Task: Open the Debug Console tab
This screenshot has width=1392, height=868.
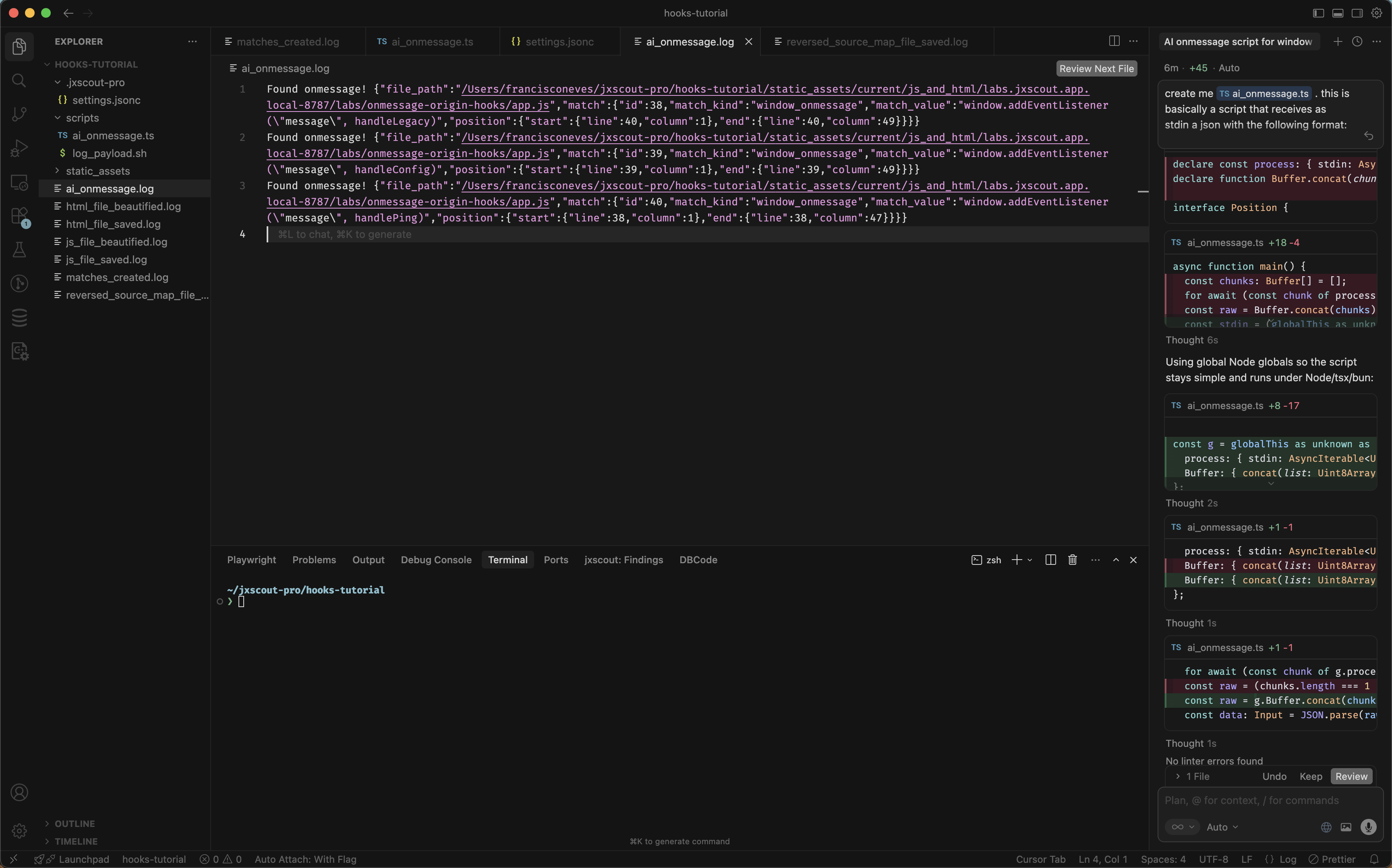Action: click(x=436, y=560)
